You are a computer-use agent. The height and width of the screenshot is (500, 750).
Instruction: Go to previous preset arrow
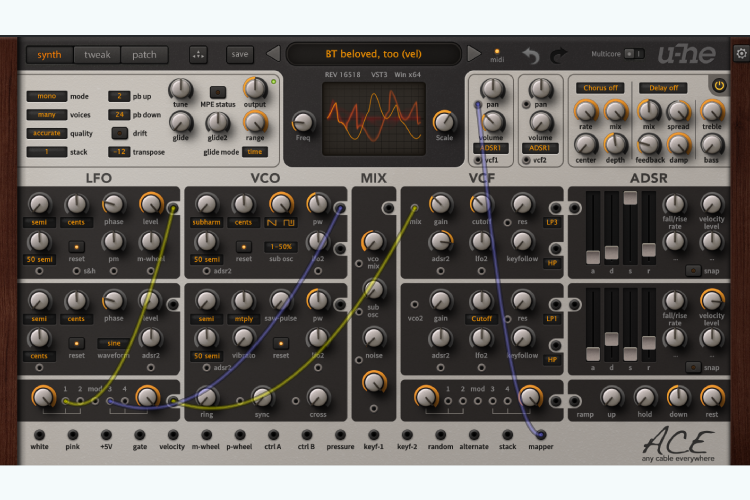[273, 54]
